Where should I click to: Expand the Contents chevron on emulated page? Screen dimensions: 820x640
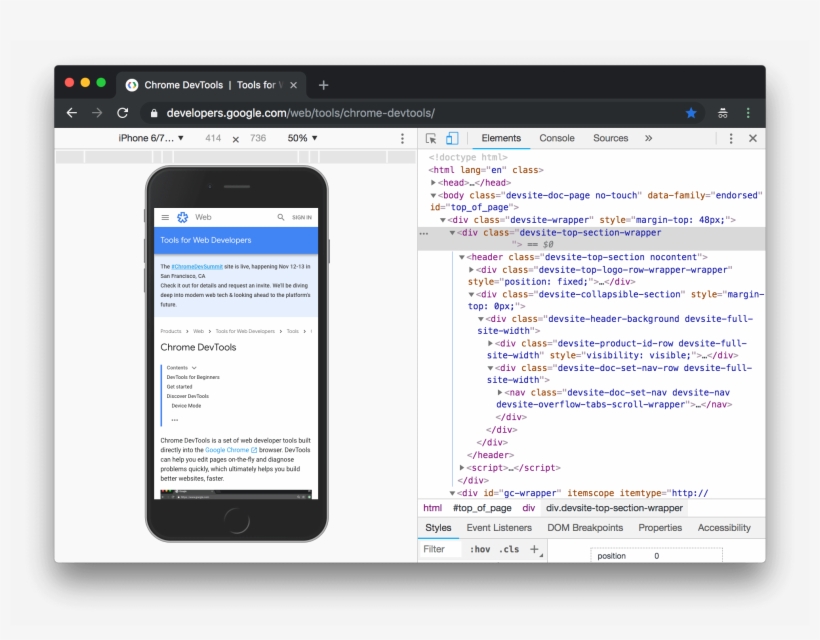(x=194, y=368)
